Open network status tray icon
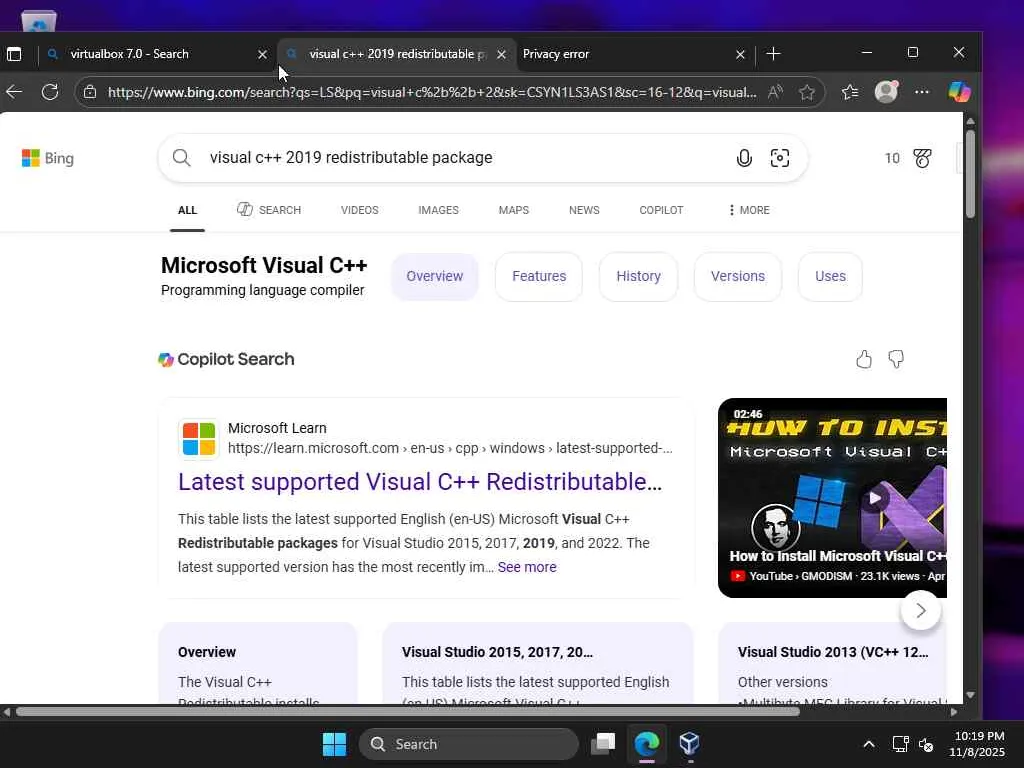Image resolution: width=1024 pixels, height=768 pixels. point(901,744)
